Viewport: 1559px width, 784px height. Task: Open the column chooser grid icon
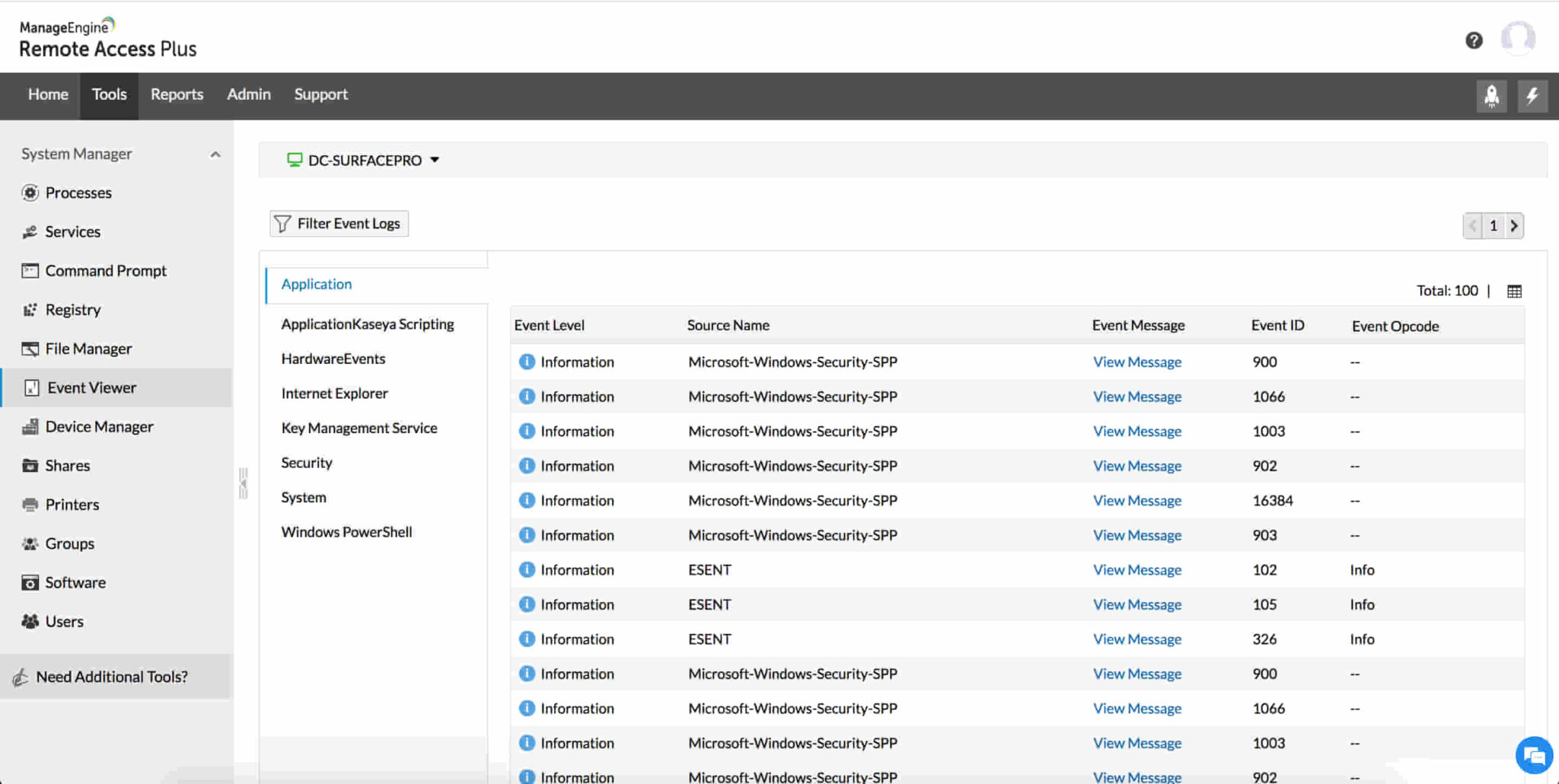(1514, 292)
